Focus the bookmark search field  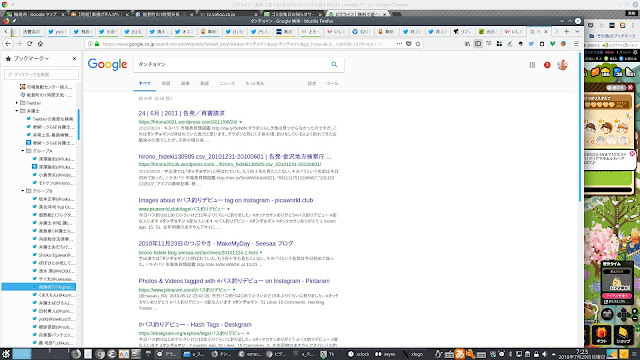42,75
